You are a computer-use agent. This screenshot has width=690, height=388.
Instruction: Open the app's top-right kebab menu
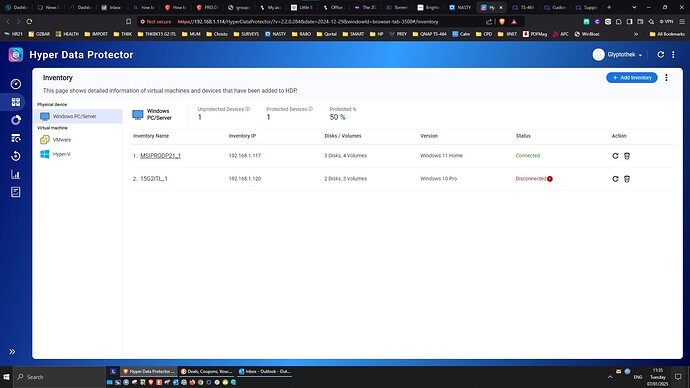click(x=673, y=55)
